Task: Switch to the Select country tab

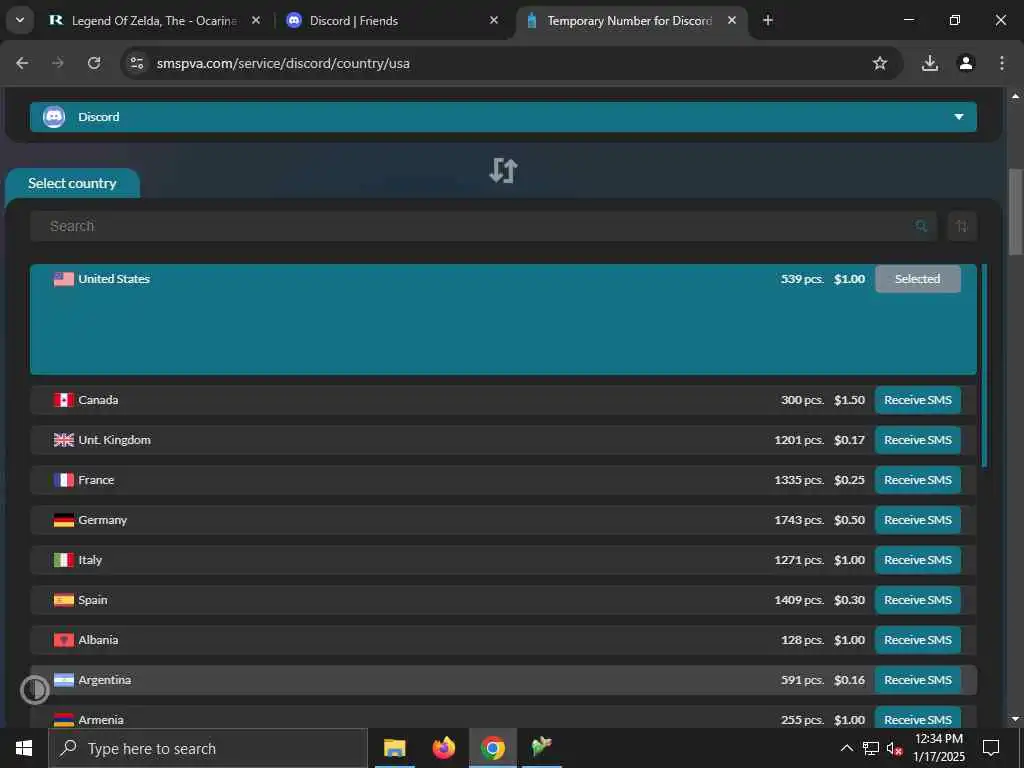Action: tap(72, 184)
